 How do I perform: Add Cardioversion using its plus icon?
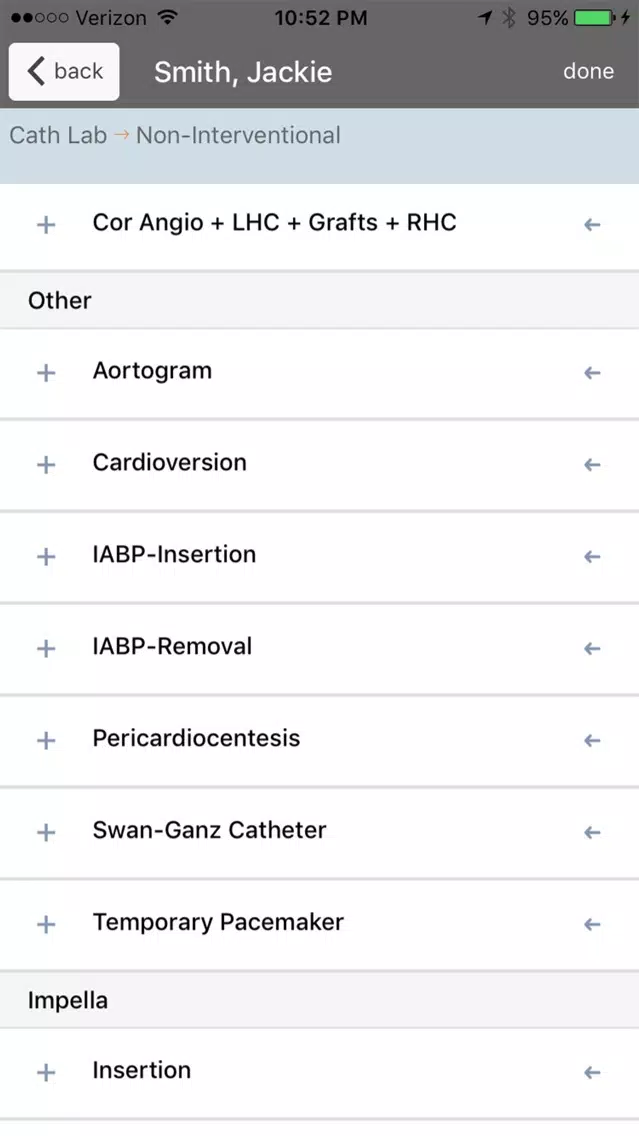46,464
